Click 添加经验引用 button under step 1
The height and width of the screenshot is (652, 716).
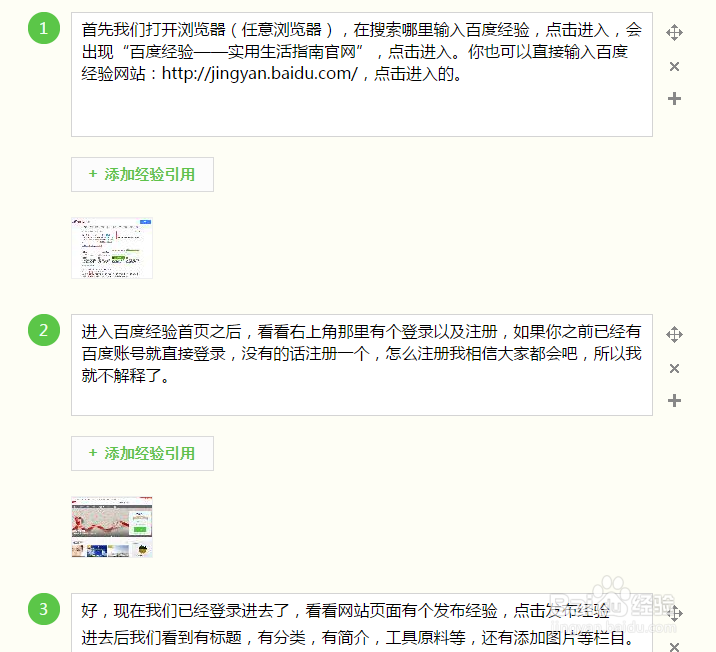[142, 174]
